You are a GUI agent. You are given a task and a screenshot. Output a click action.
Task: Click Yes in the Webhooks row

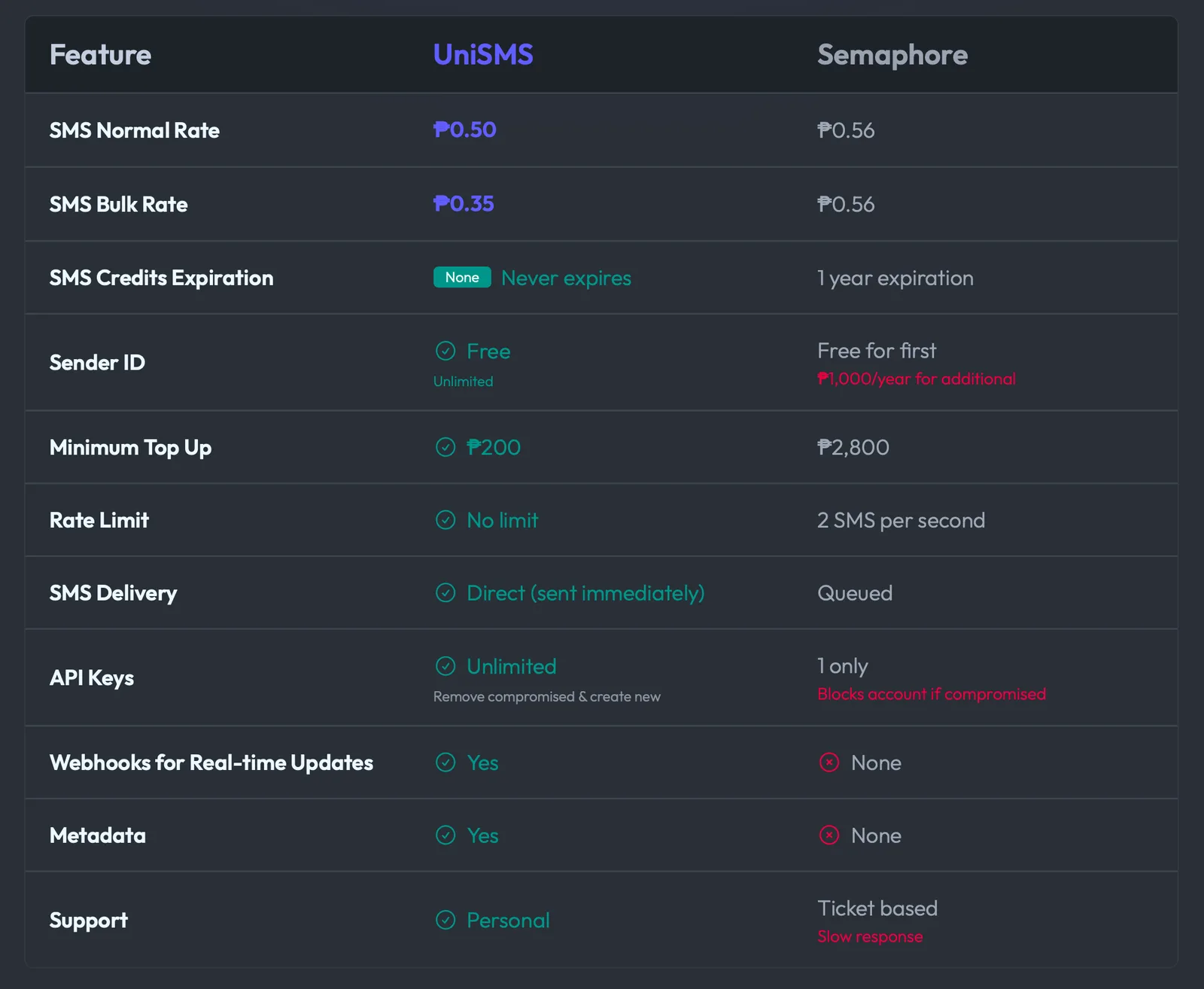482,762
